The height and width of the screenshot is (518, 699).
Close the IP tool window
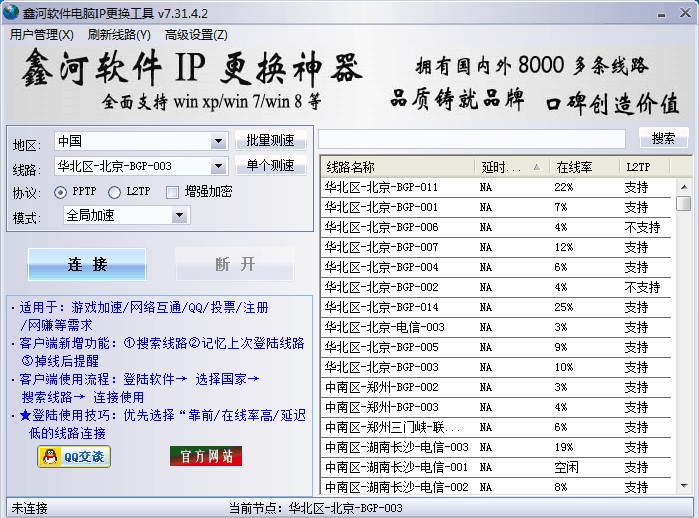[x=685, y=13]
